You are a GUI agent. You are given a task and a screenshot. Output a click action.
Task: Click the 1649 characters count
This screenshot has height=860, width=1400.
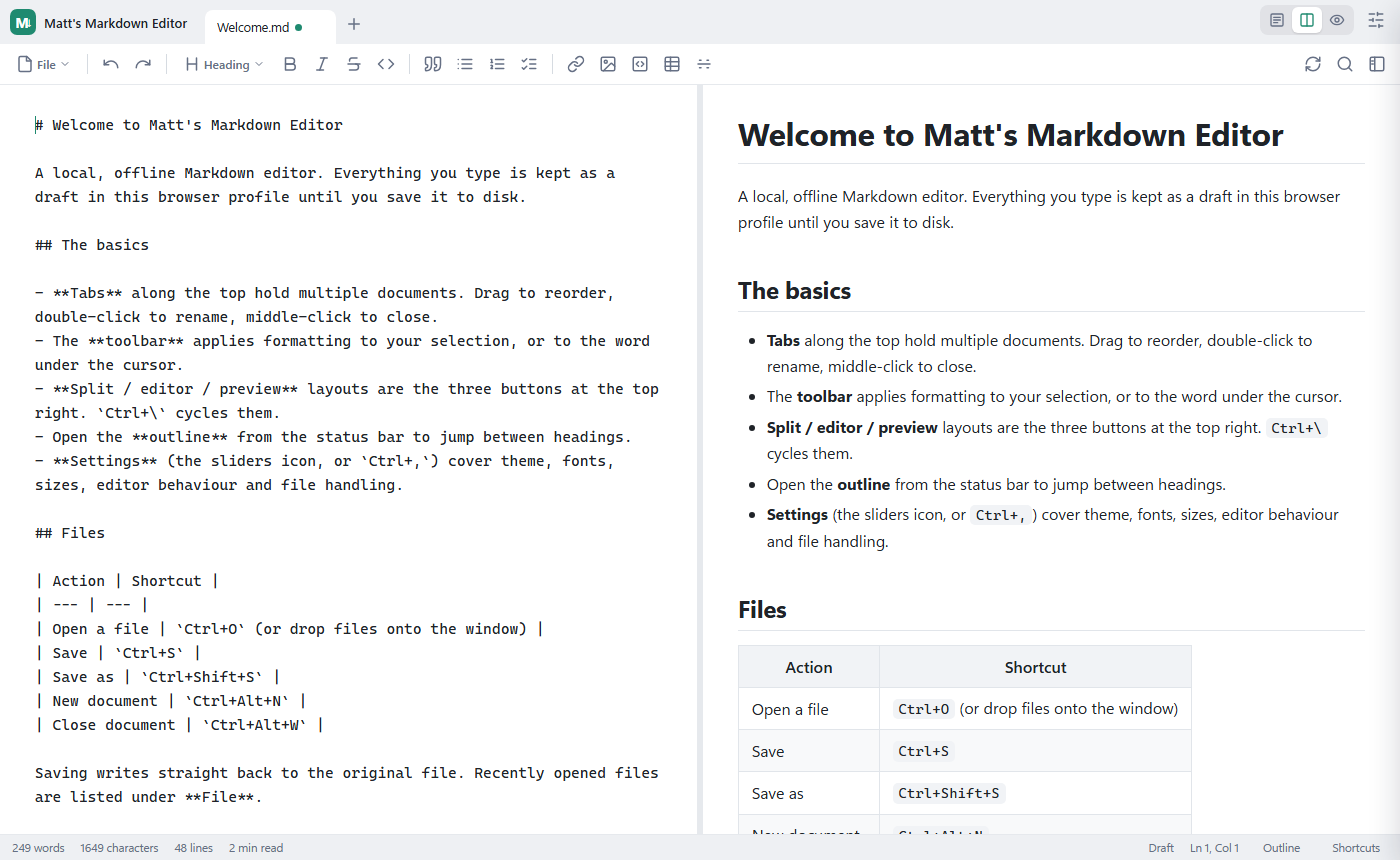click(119, 848)
